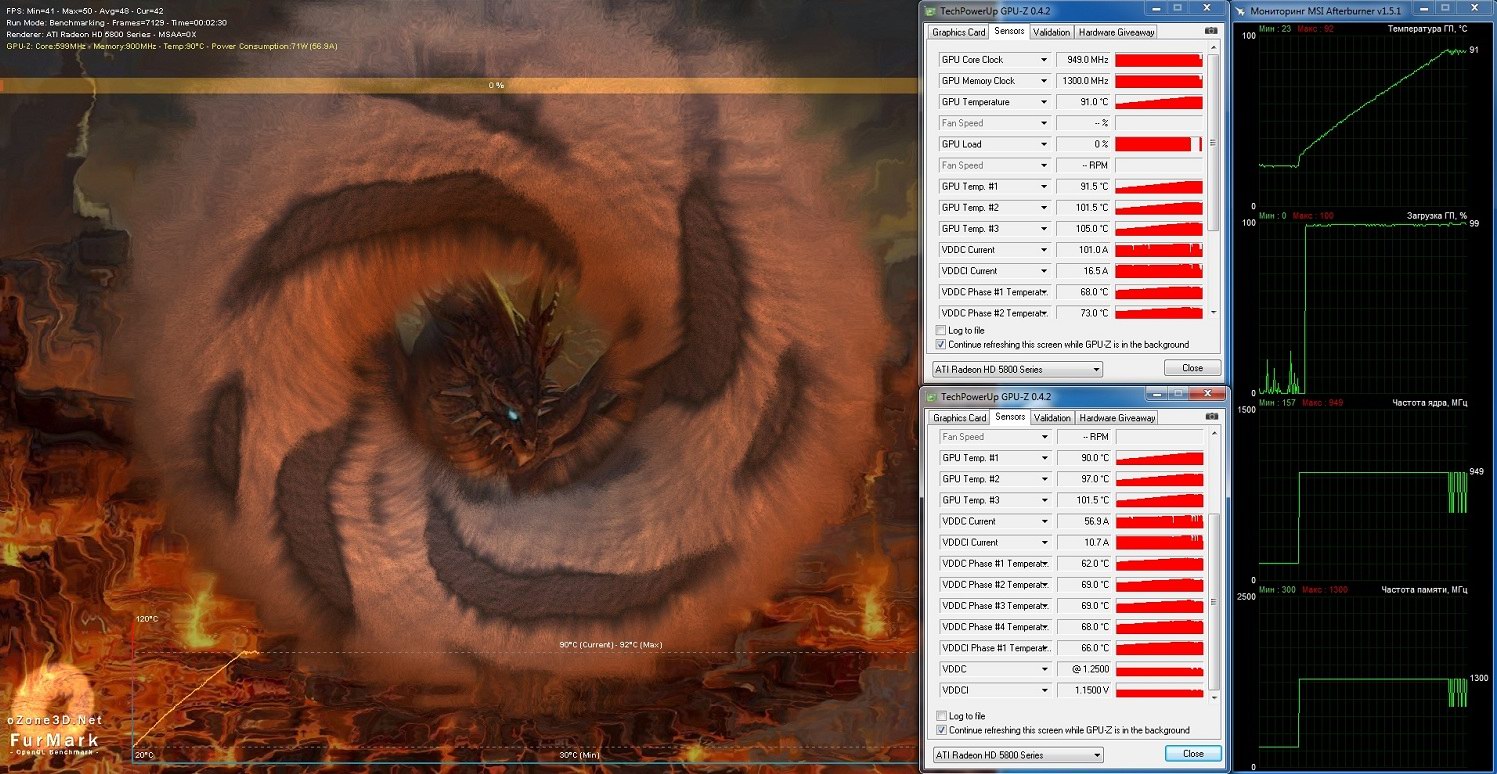Click scroll-down arrow in upper GPU-Z sensor list
Viewport: 1497px width, 774px height.
click(1214, 312)
